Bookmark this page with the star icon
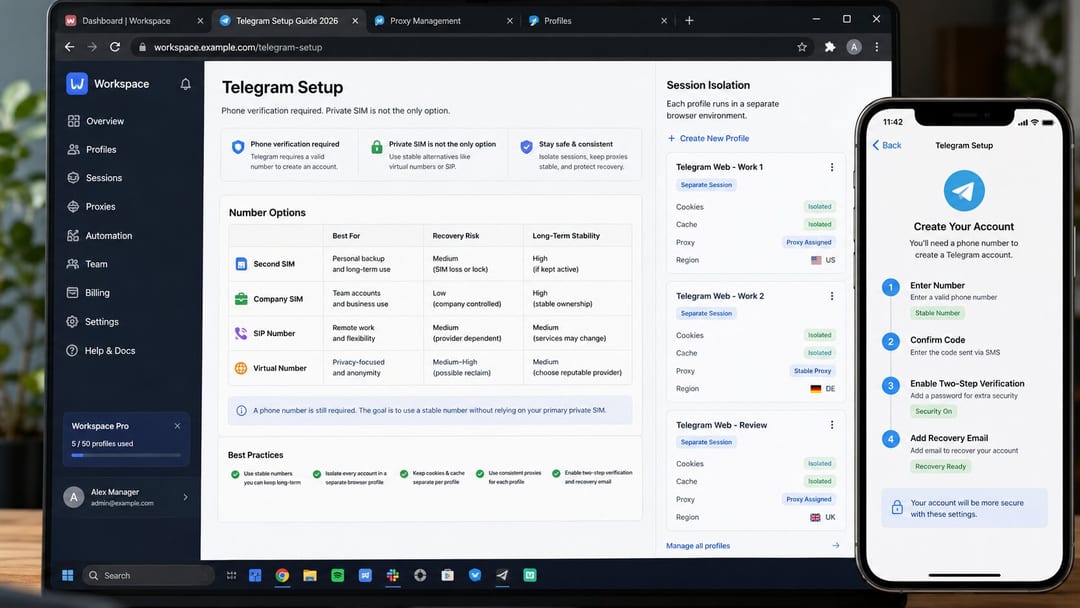 pos(802,47)
